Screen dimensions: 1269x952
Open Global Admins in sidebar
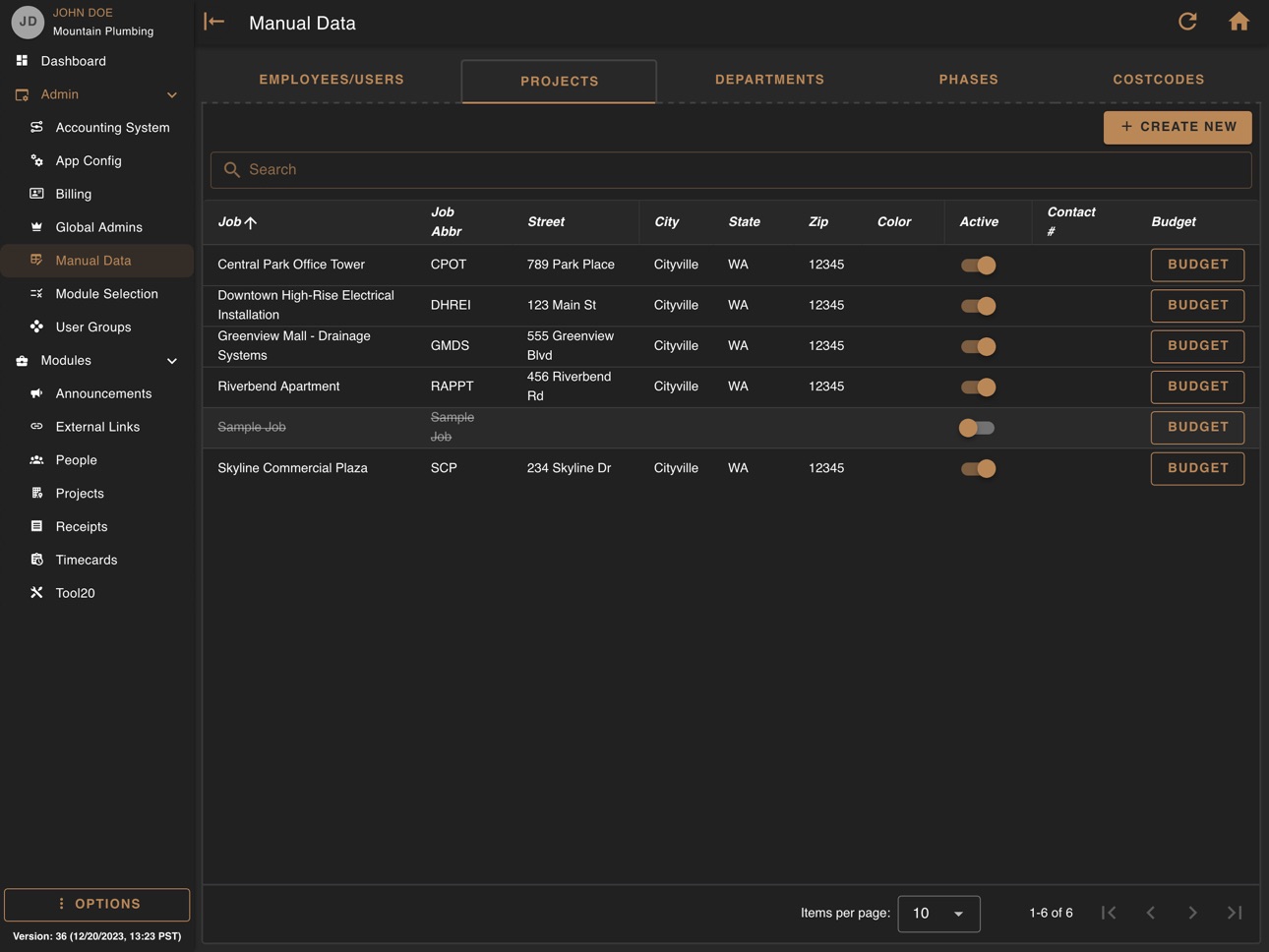click(96, 227)
